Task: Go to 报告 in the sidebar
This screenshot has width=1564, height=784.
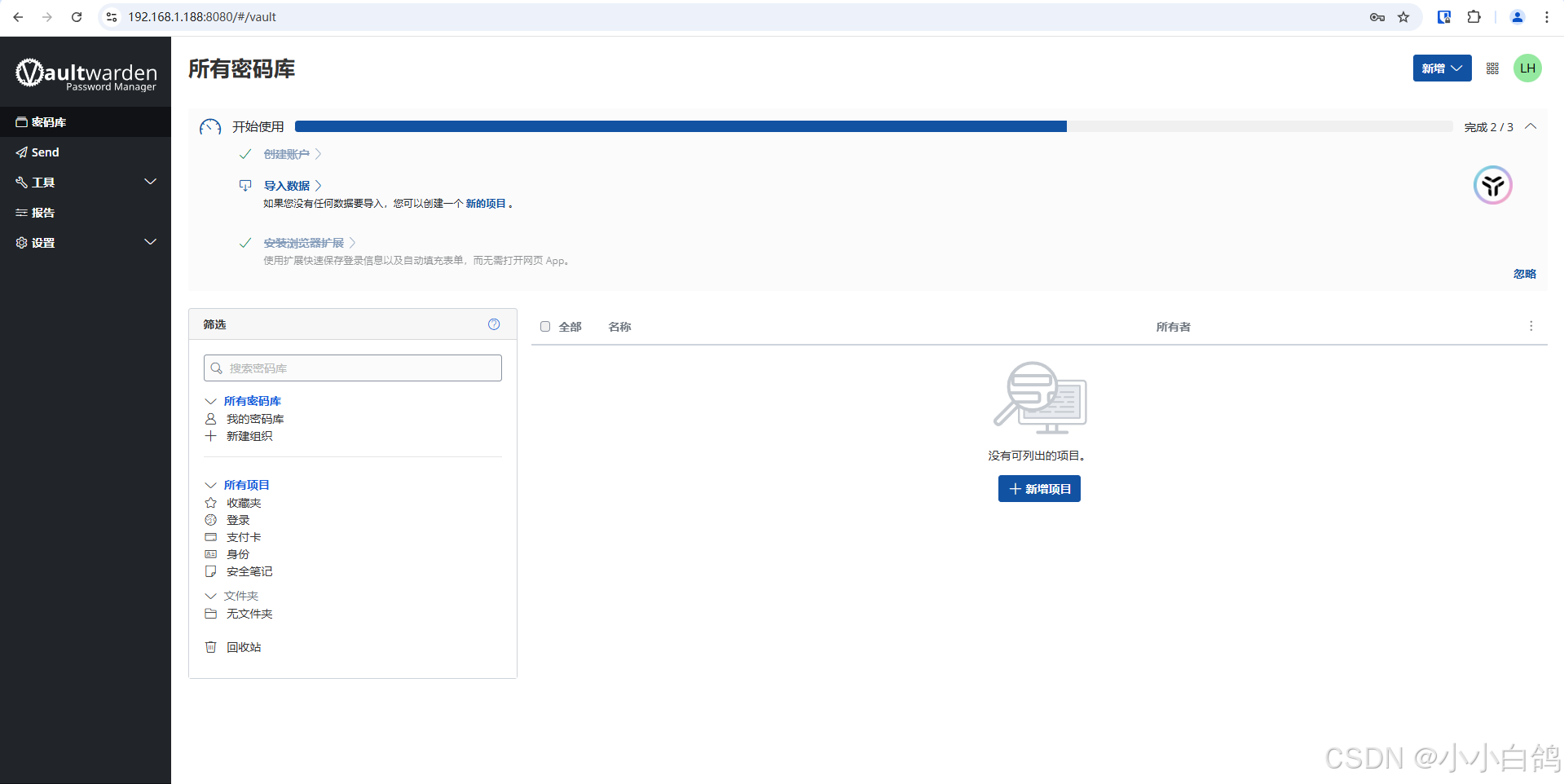Action: click(42, 213)
